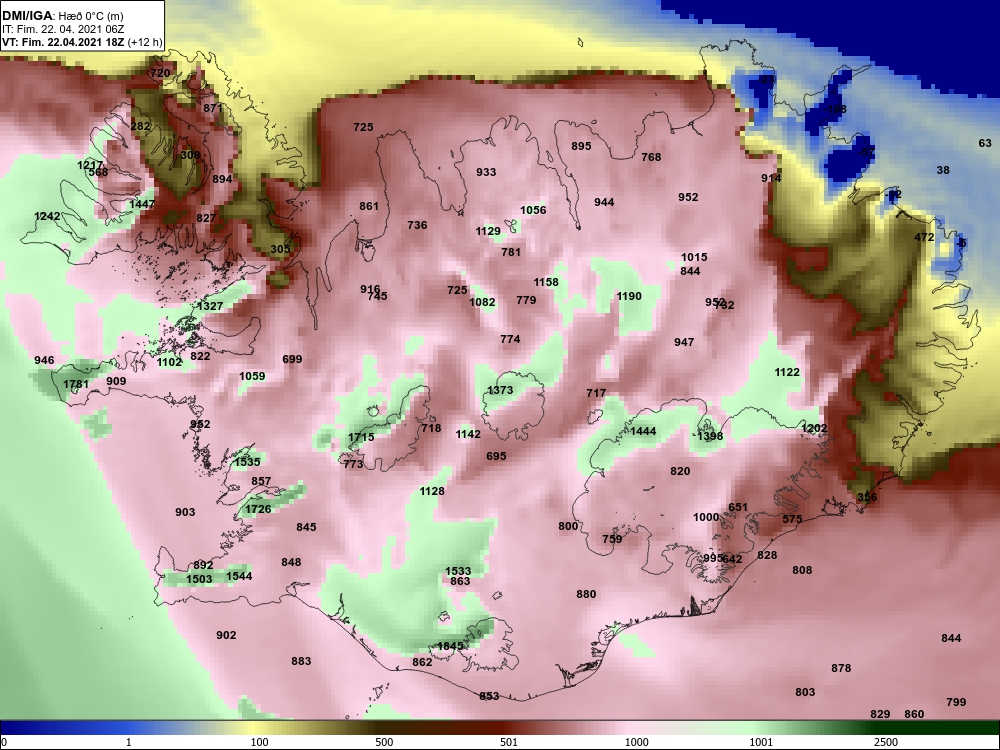Pick the 1715 value label

[361, 437]
